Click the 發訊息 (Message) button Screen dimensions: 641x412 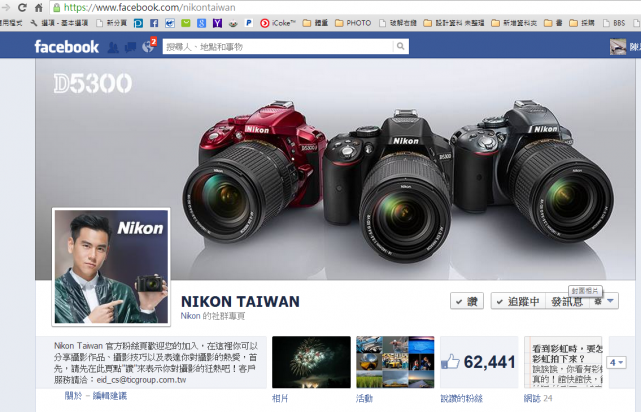pos(567,302)
